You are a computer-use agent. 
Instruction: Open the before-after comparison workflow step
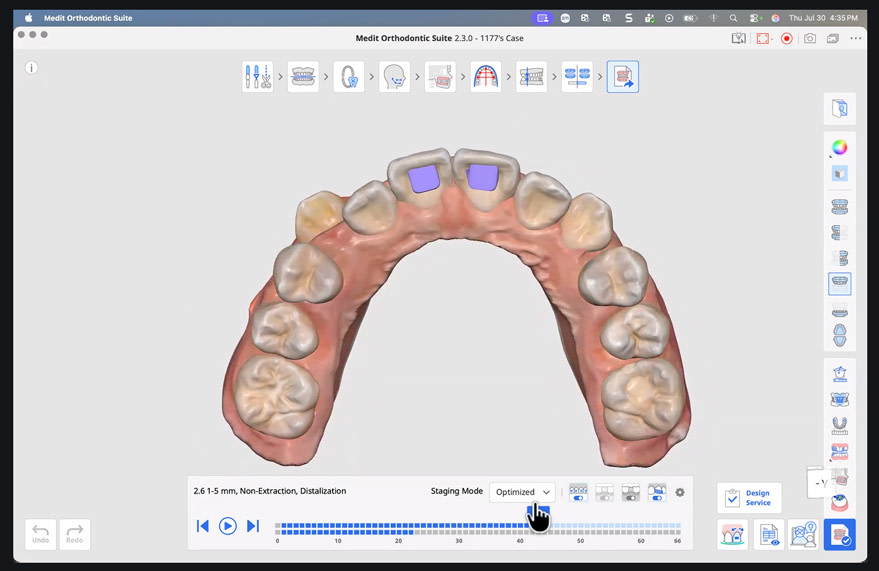pos(577,77)
